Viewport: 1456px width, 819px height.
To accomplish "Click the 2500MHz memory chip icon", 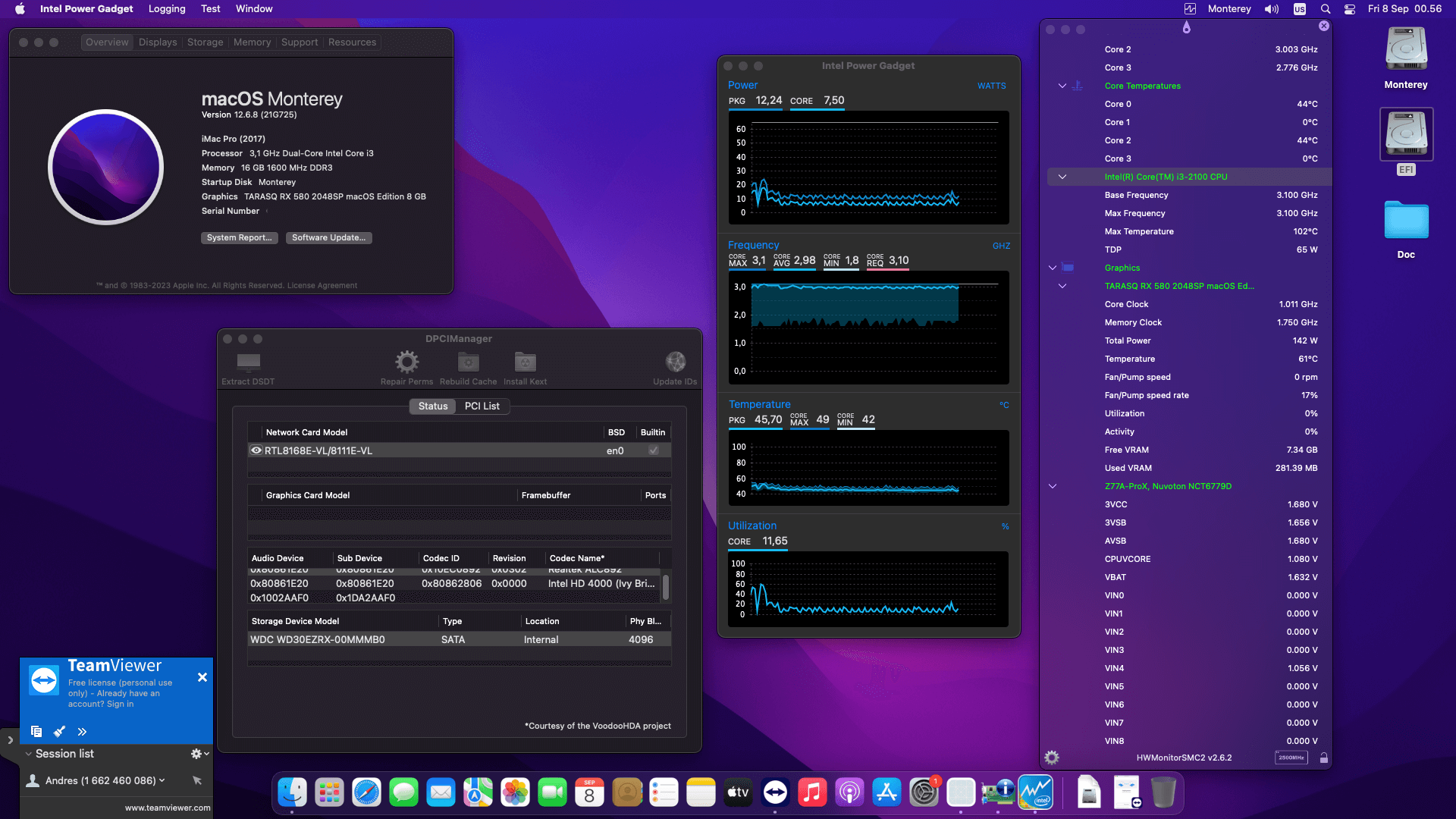I will 1291,758.
